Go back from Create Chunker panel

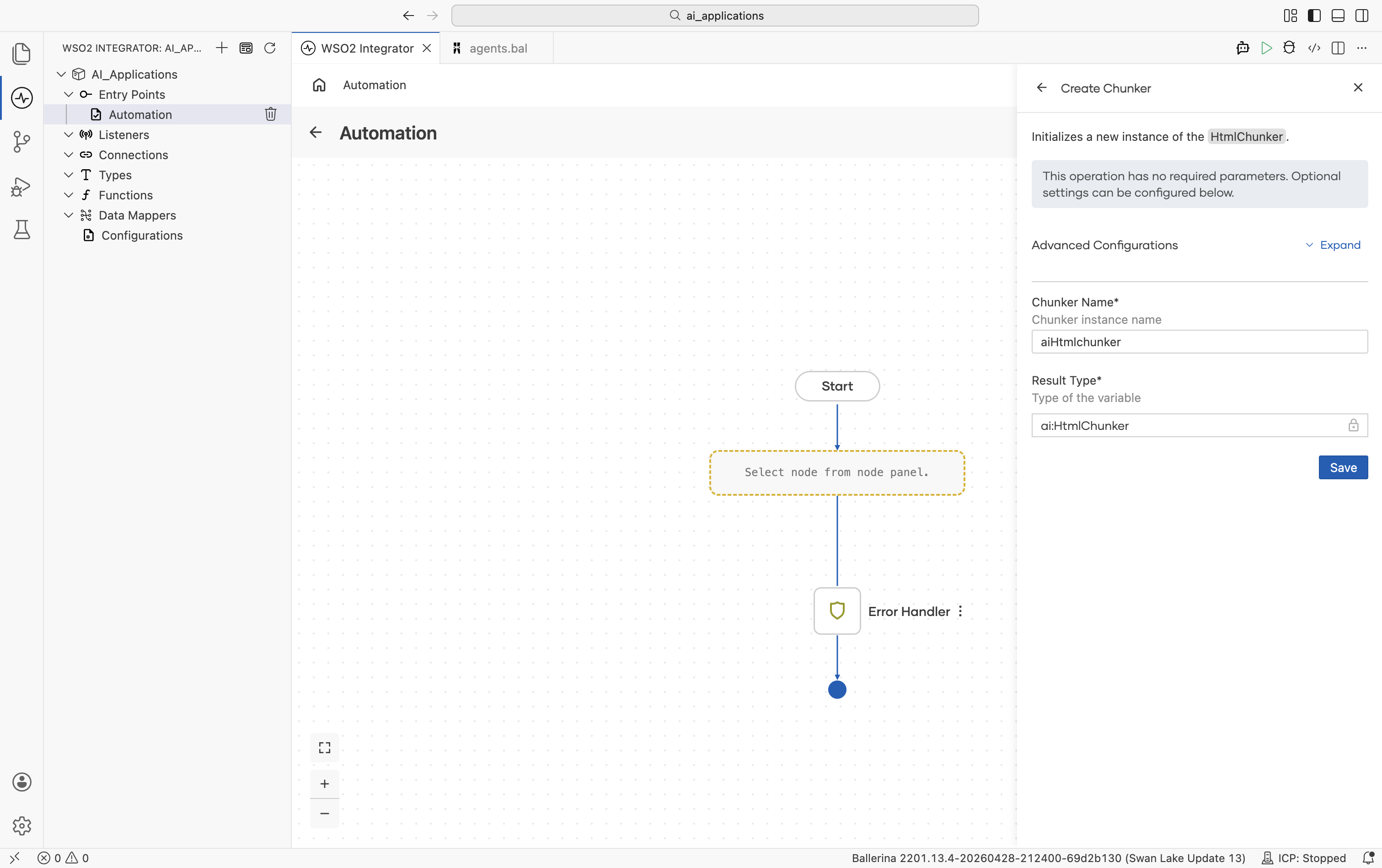(x=1042, y=88)
